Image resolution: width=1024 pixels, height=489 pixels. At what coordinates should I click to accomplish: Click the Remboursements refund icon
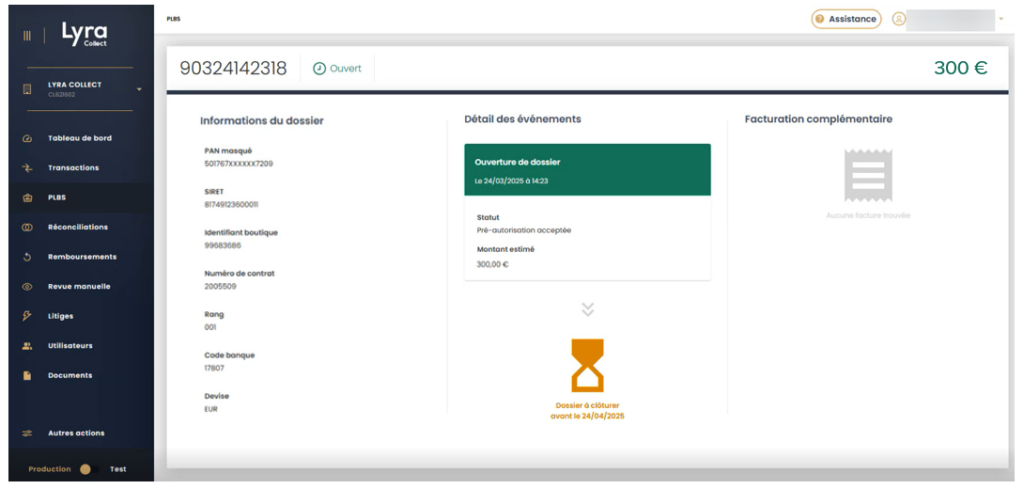27,257
